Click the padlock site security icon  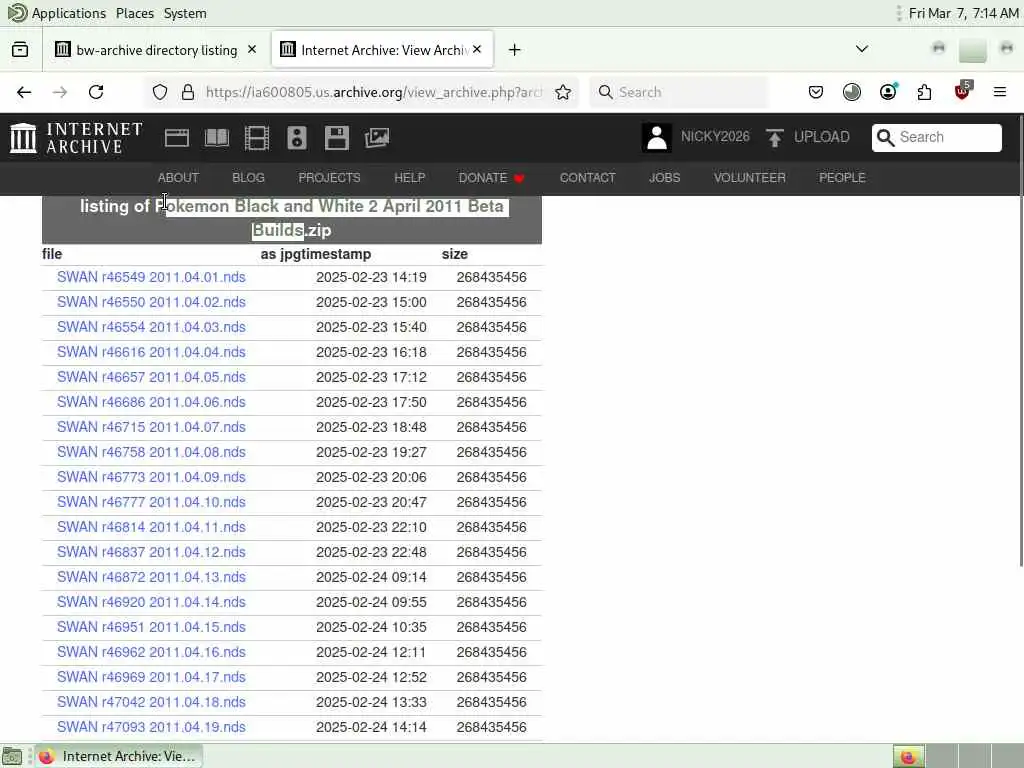[x=188, y=92]
